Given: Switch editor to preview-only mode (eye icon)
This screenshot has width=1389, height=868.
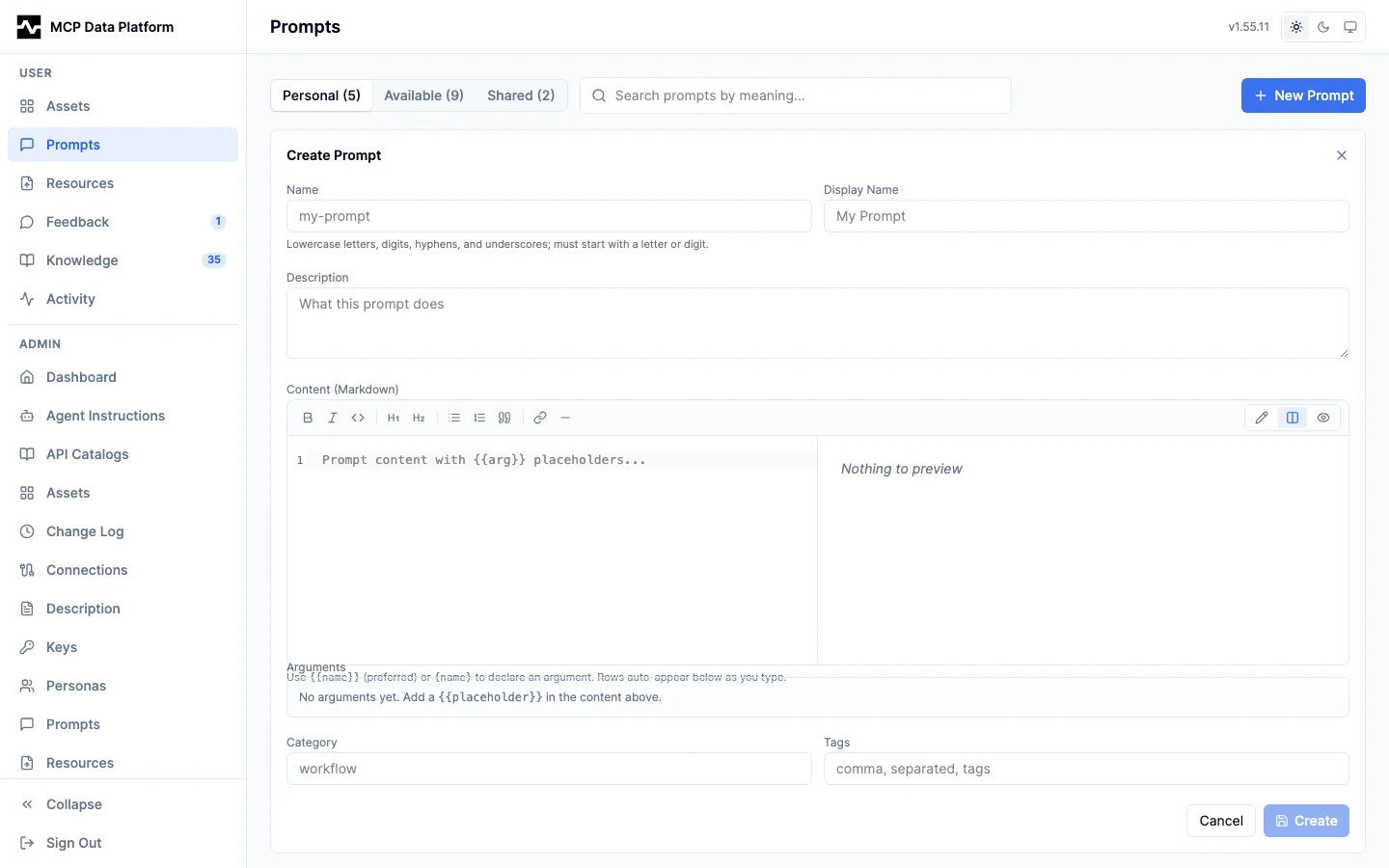Looking at the screenshot, I should coord(1323,418).
